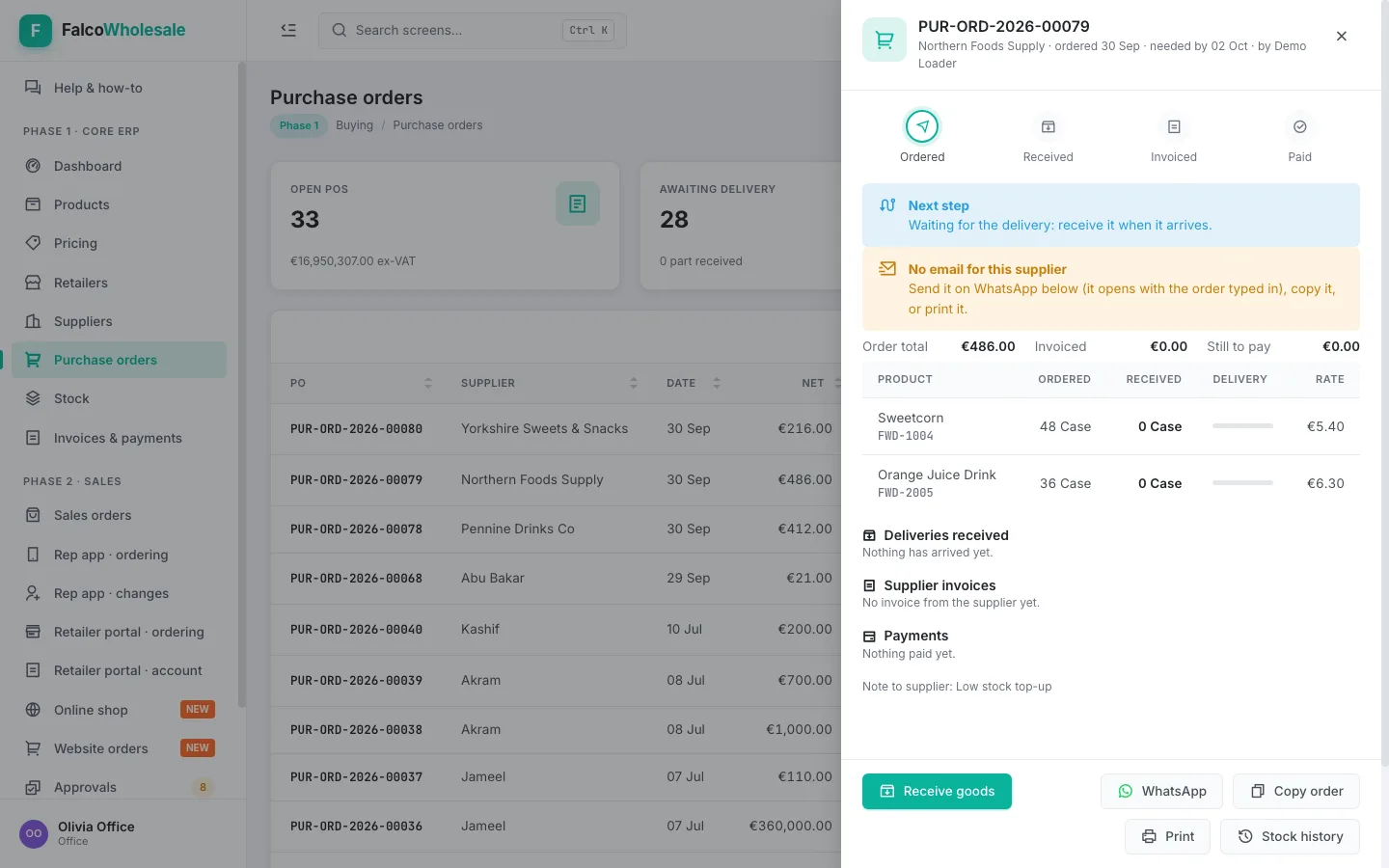1389x868 pixels.
Task: Click the FalcoWholesale logo icon
Action: click(36, 30)
